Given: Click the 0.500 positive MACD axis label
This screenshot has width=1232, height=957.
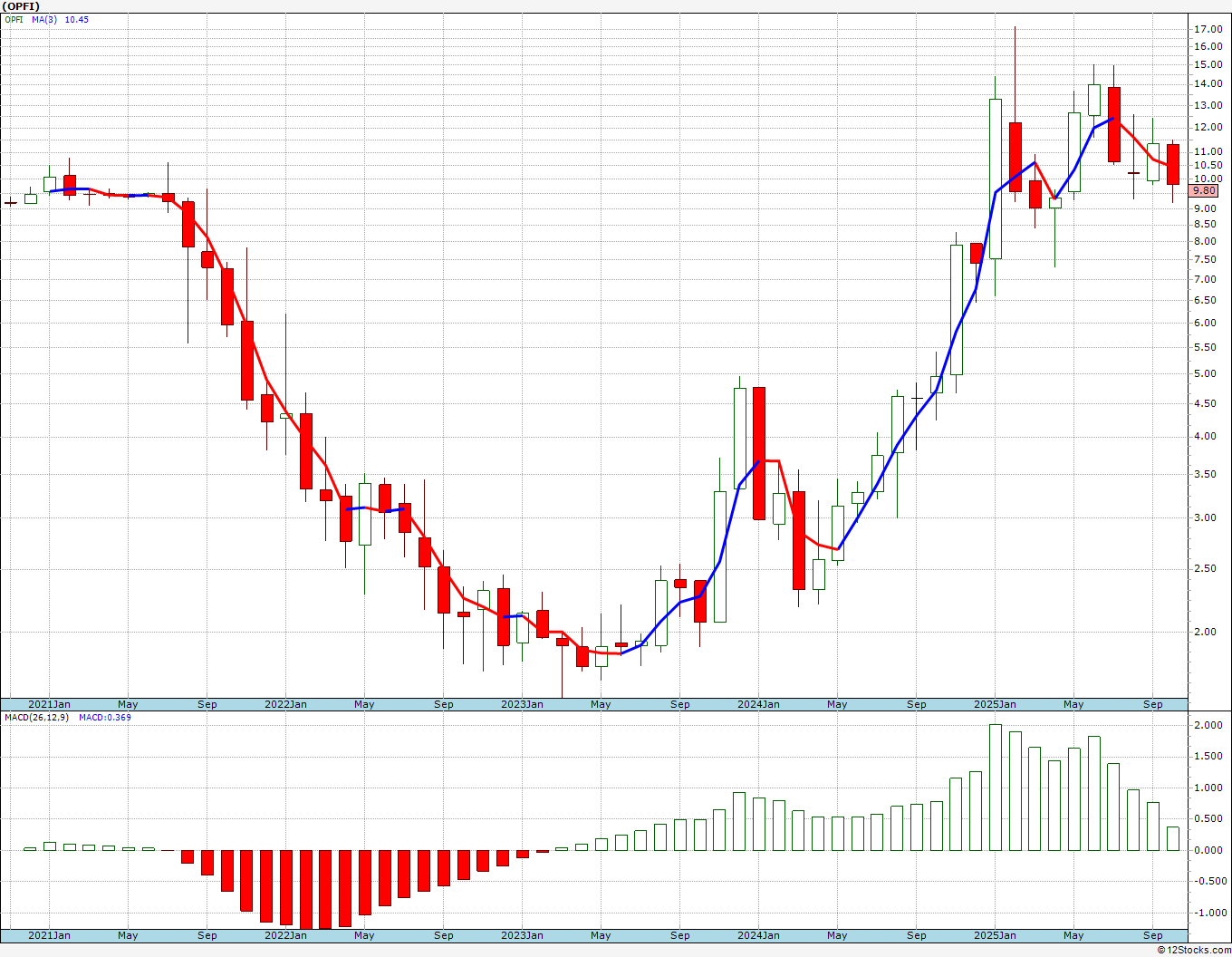Looking at the screenshot, I should [1208, 819].
